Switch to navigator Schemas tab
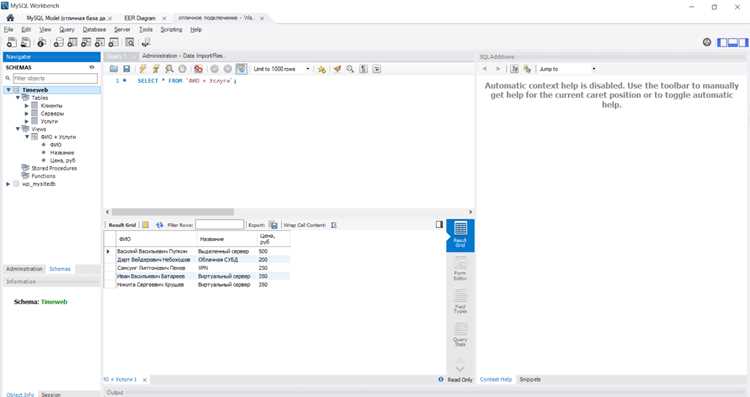750x397 pixels. [x=60, y=269]
